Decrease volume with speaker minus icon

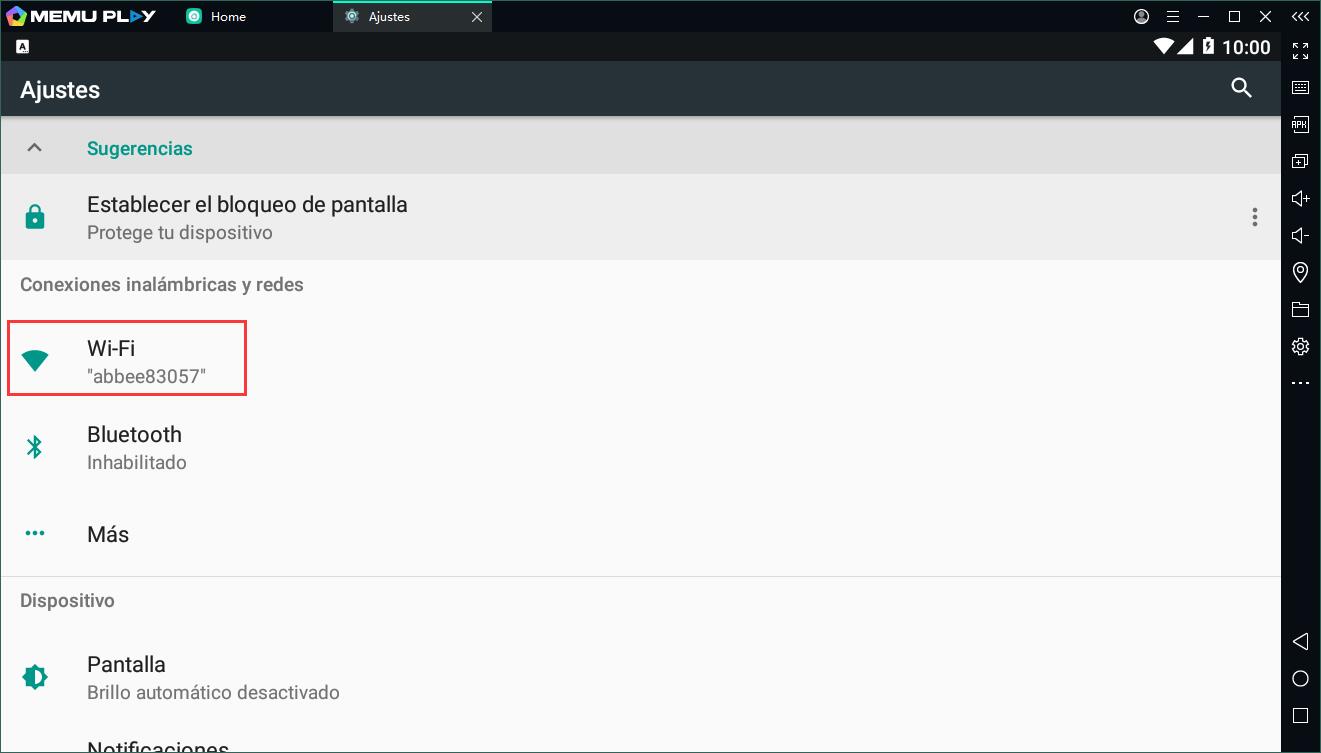[x=1300, y=235]
